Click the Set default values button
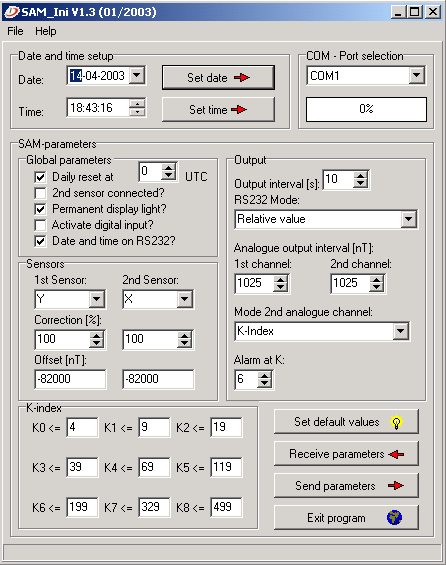The image size is (446, 565). [346, 422]
